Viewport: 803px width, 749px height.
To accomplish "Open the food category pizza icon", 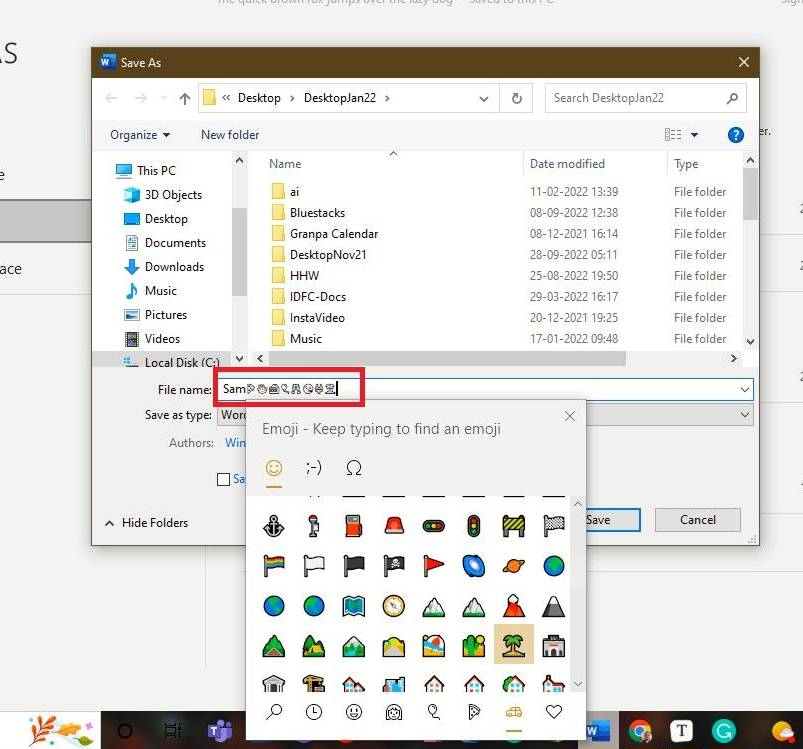I will [x=474, y=712].
